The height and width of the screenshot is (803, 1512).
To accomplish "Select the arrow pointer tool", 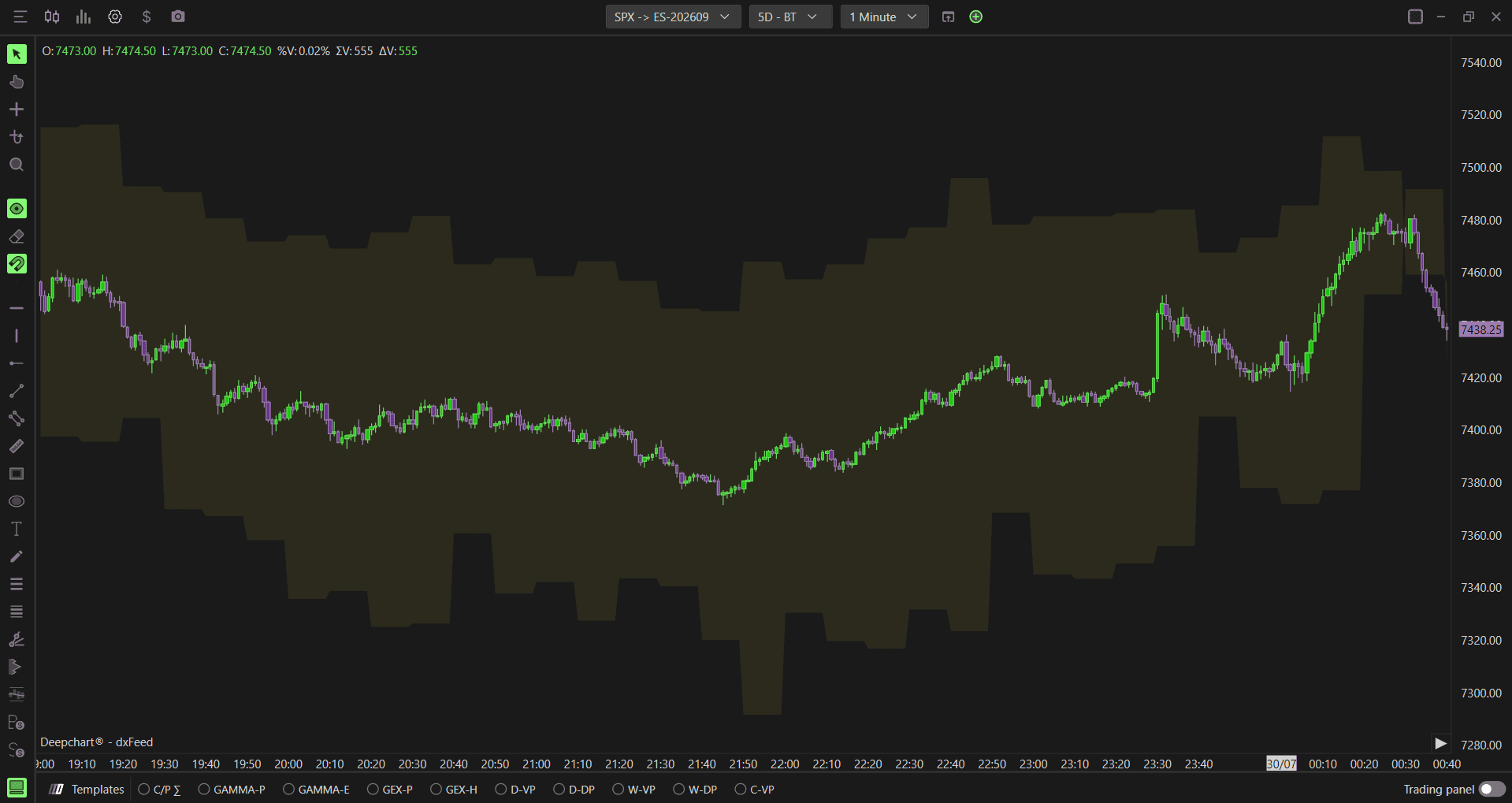I will pos(17,54).
